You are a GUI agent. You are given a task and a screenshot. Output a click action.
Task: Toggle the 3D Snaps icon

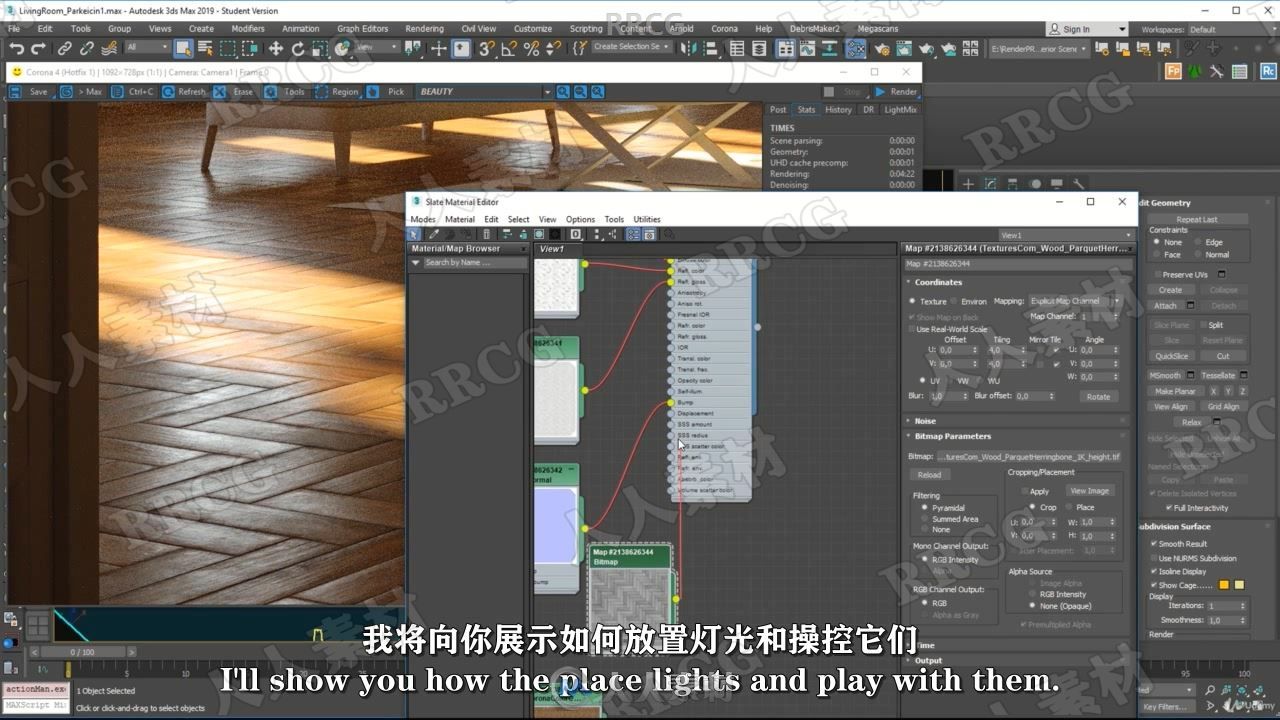click(486, 48)
